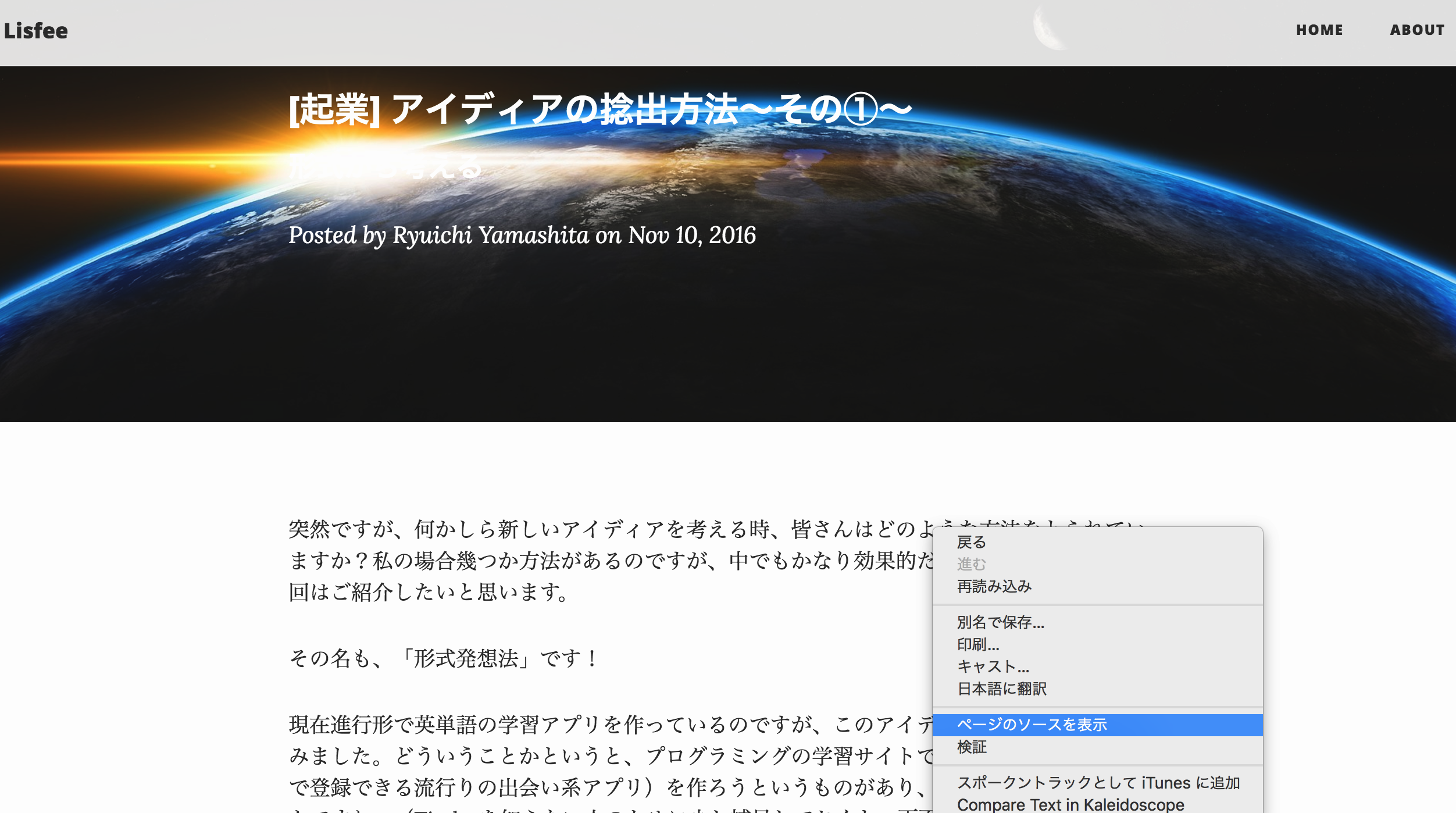The width and height of the screenshot is (1456, 813).
Task: Open the ABOUT navigation link
Action: click(x=1417, y=30)
